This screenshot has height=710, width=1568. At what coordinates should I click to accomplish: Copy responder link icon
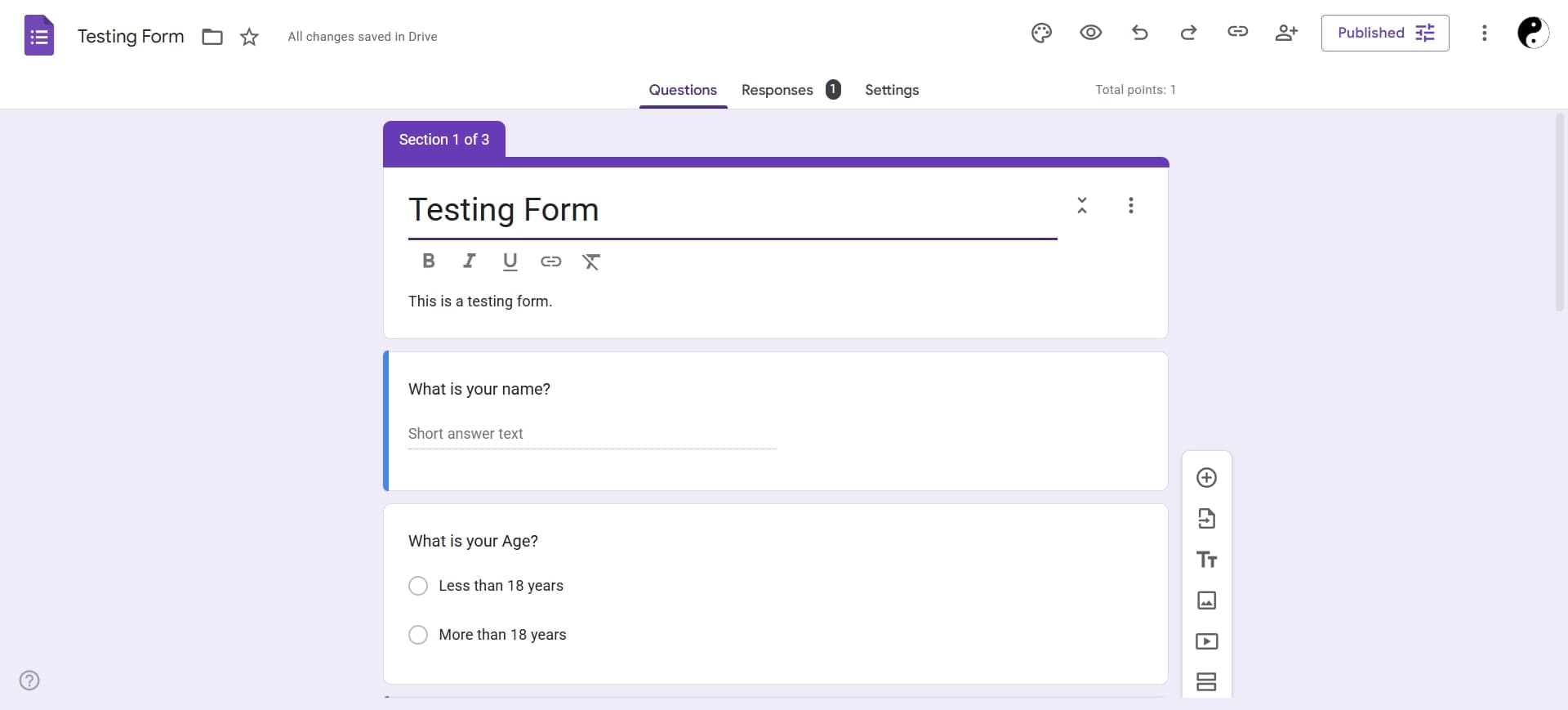point(1237,32)
